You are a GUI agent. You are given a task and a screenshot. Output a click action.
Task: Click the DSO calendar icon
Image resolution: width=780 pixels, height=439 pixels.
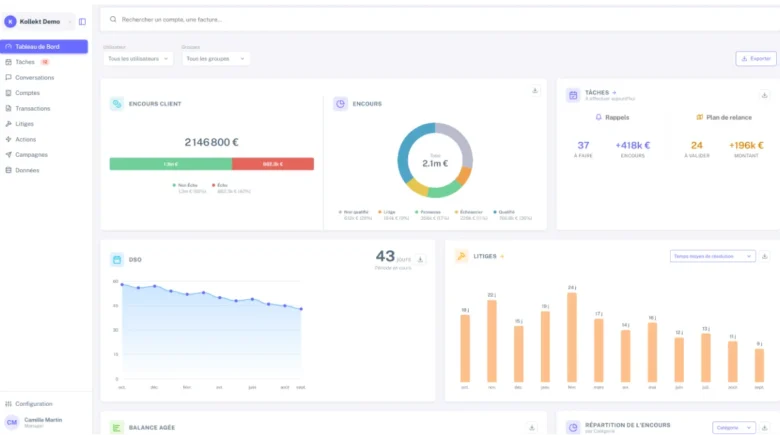(x=116, y=260)
